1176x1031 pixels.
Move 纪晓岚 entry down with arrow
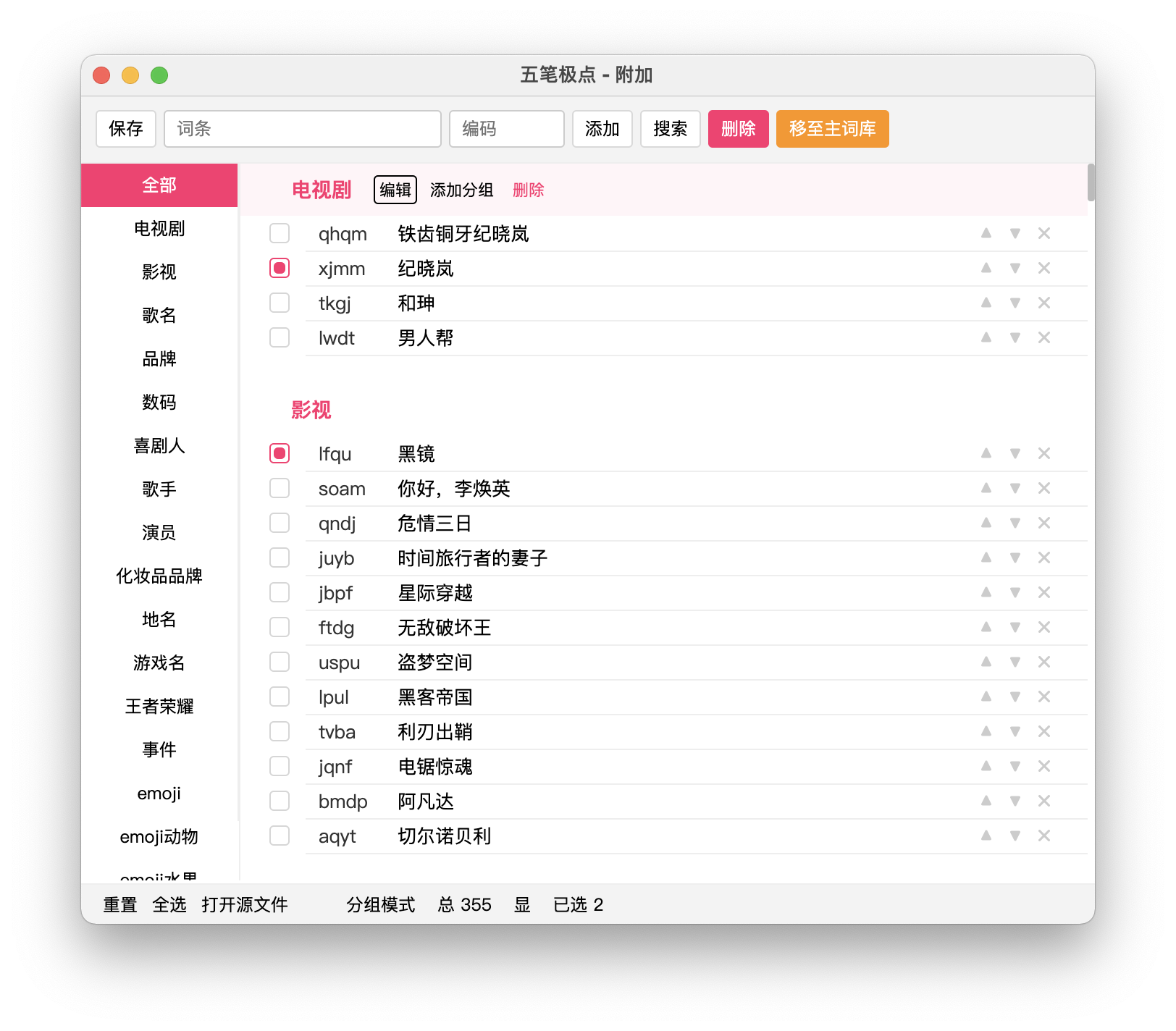click(x=1015, y=268)
